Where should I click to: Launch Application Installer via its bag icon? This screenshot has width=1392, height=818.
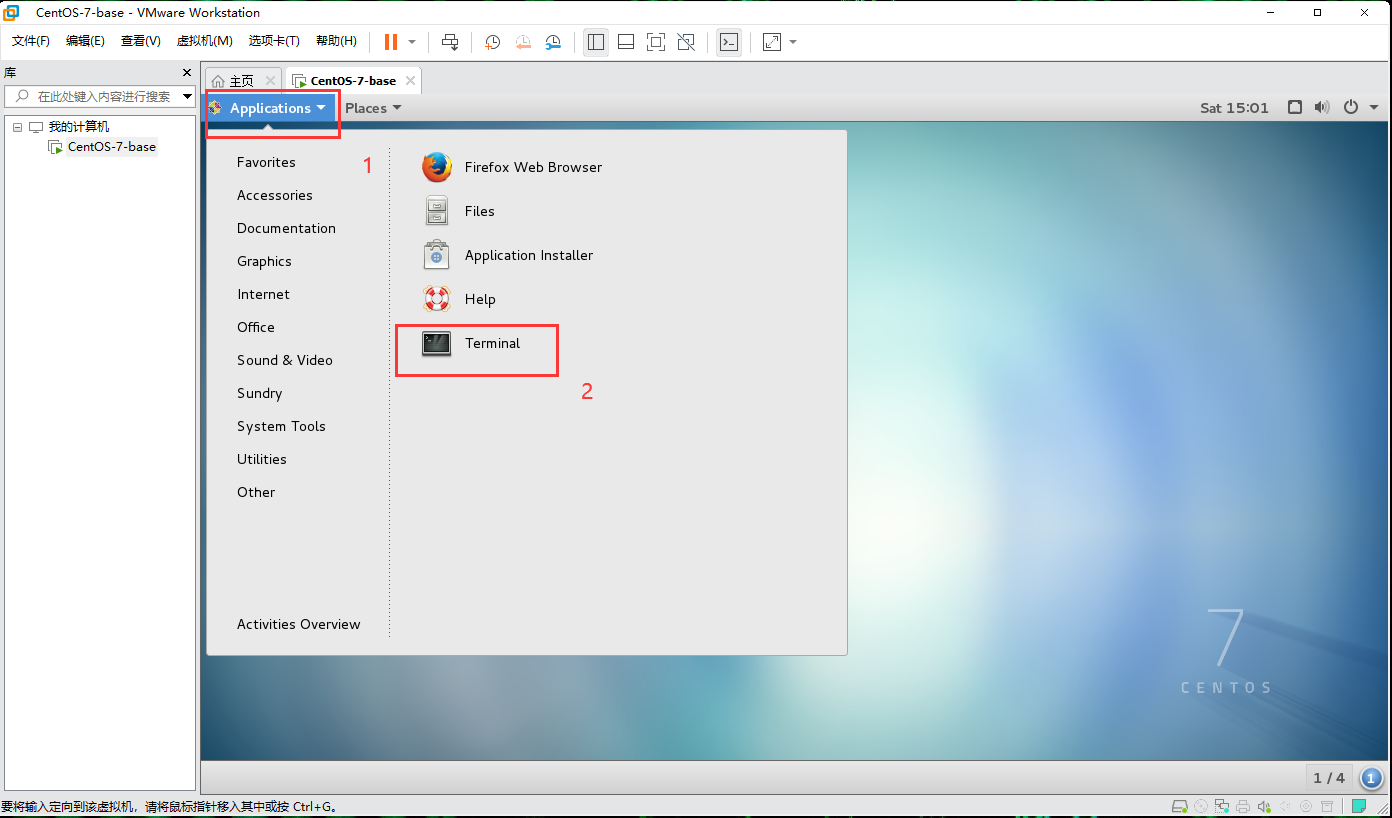click(437, 255)
